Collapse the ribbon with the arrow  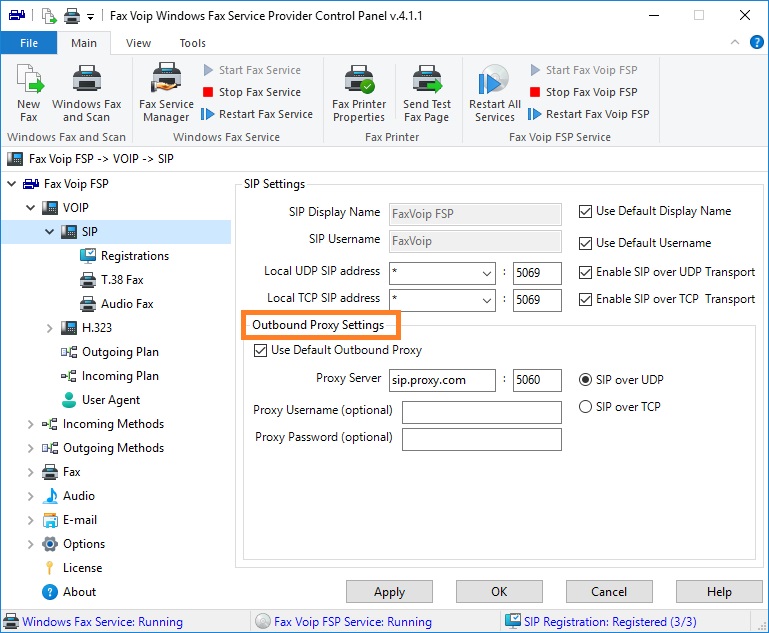[735, 43]
